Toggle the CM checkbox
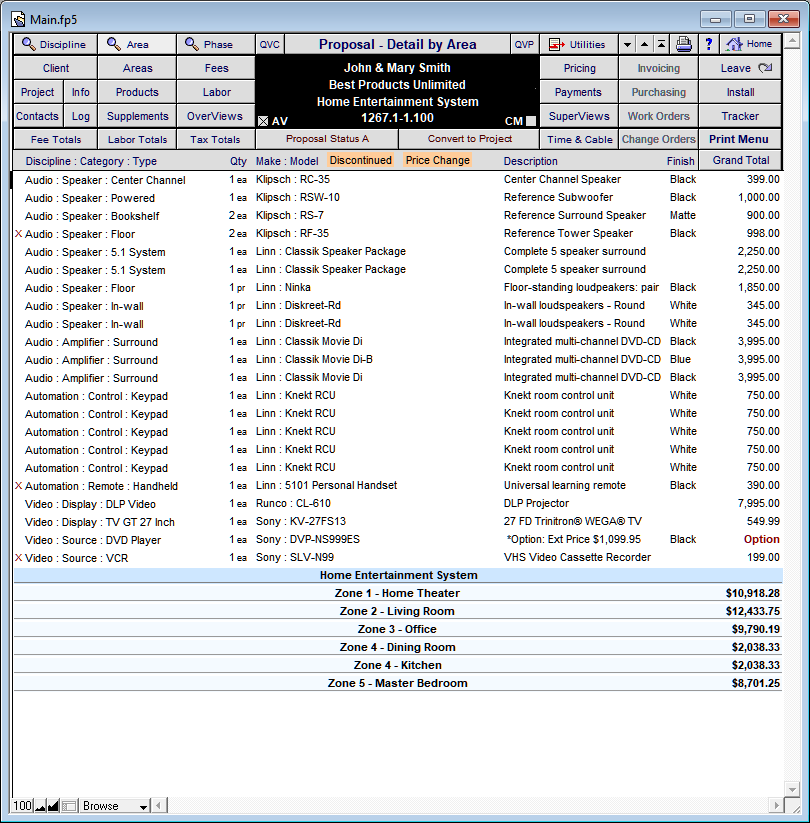Viewport: 810px width, 823px height. point(531,121)
